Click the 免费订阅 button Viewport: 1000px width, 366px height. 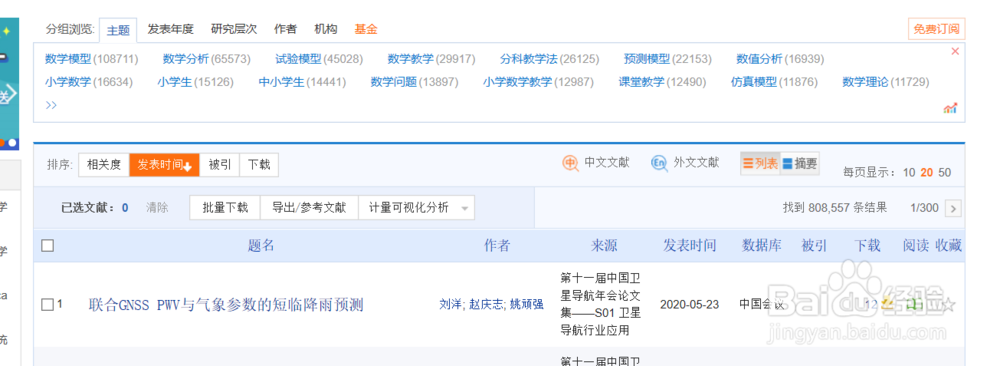[936, 29]
